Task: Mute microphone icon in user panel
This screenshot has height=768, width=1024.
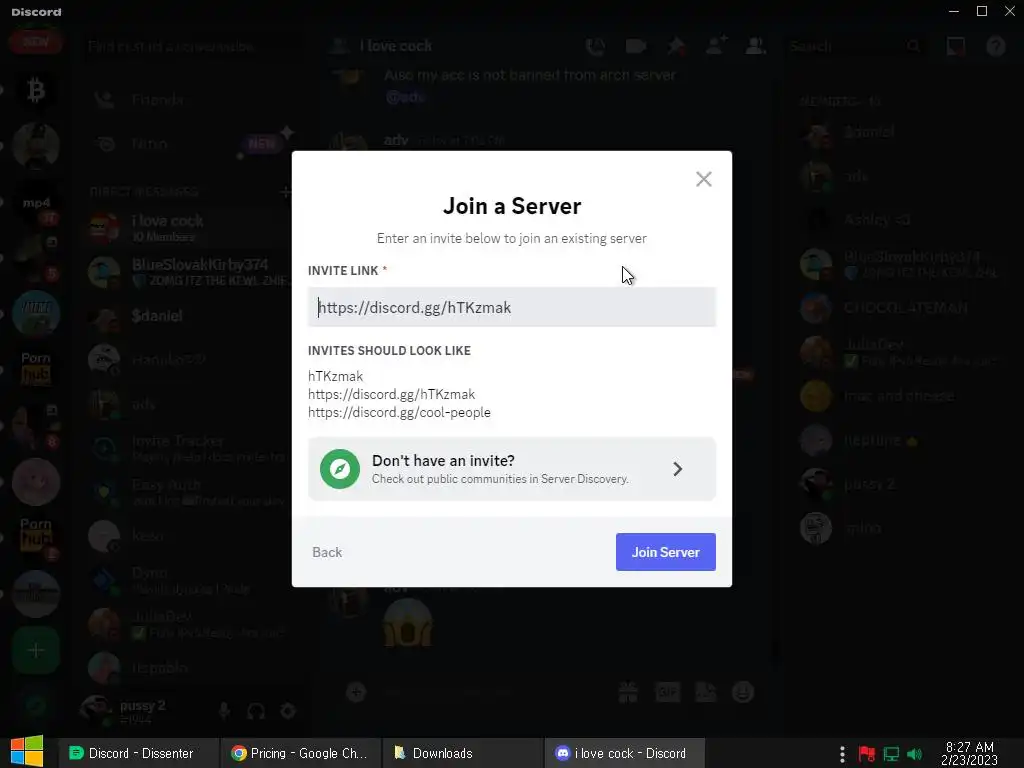Action: [224, 711]
